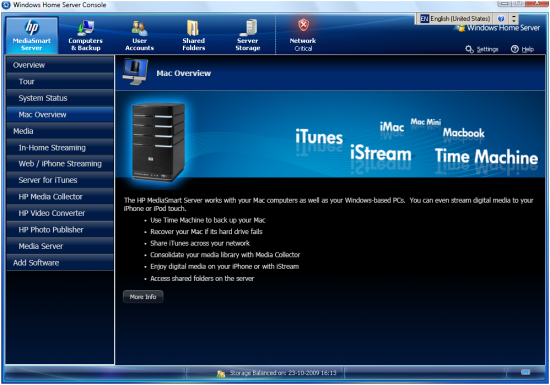Click the HP server tower image

click(x=158, y=142)
